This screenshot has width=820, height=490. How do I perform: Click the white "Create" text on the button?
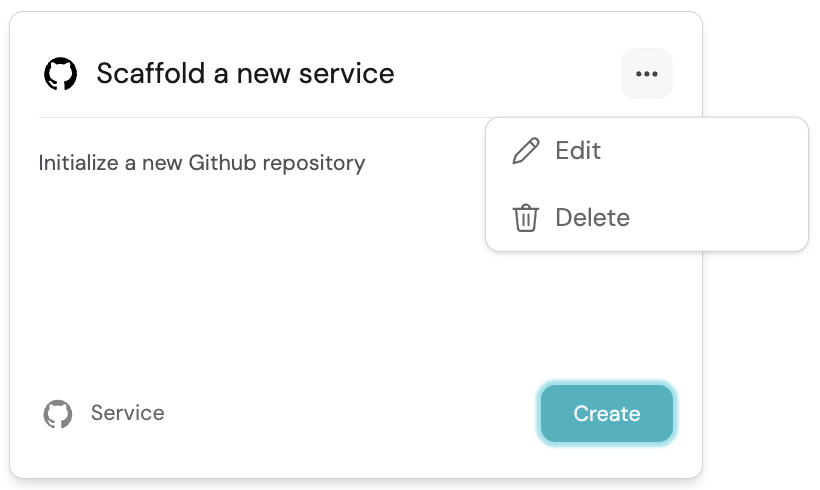coord(607,414)
